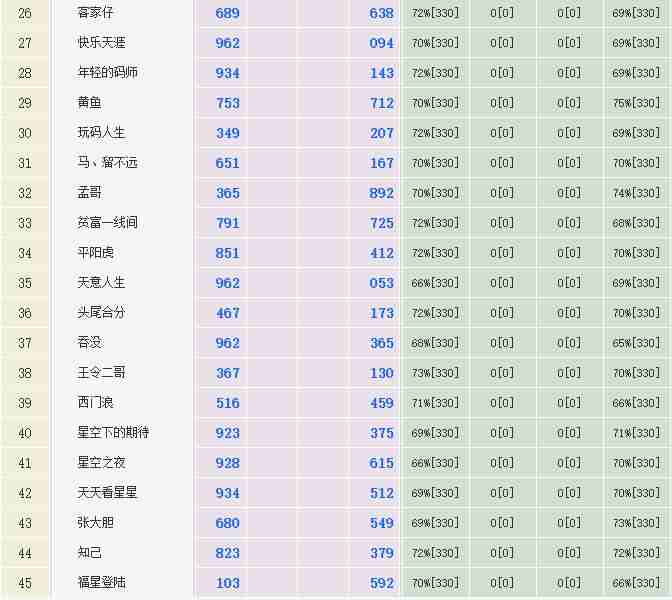
Task: Open the 孟哥 row entry
Action: tap(89, 193)
